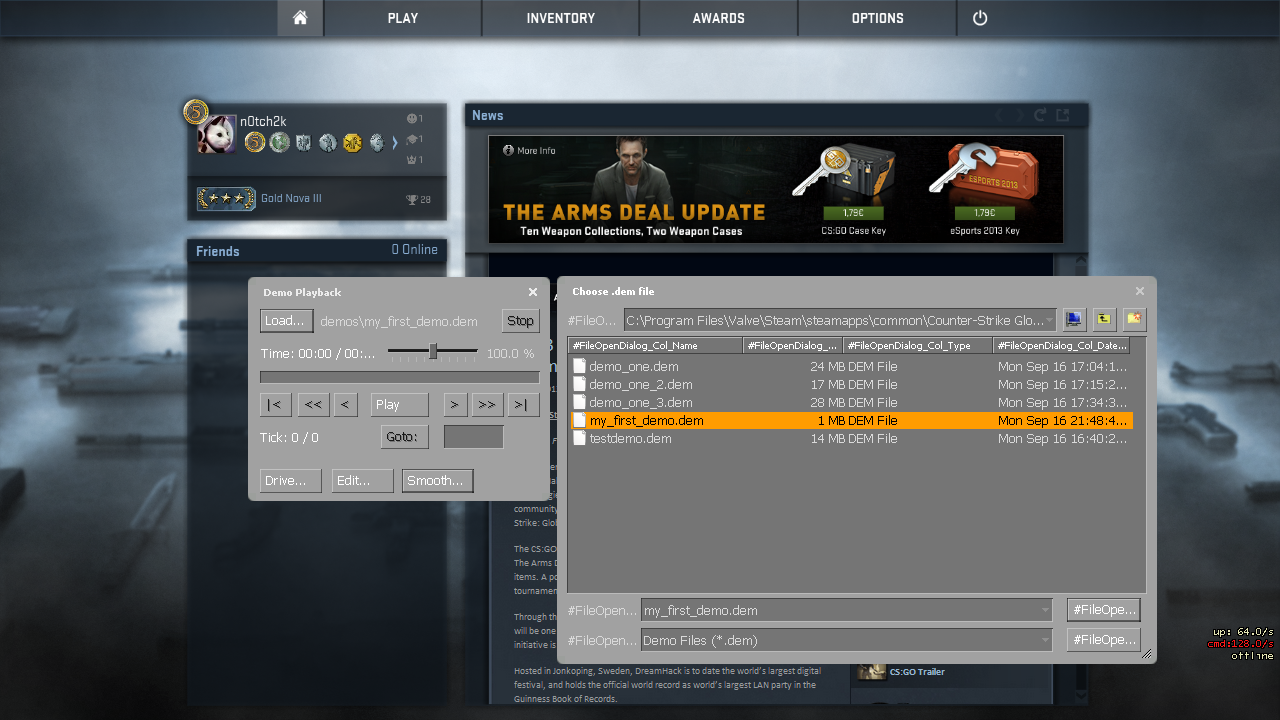
Task: Click the Friends panel header
Action: click(x=317, y=251)
